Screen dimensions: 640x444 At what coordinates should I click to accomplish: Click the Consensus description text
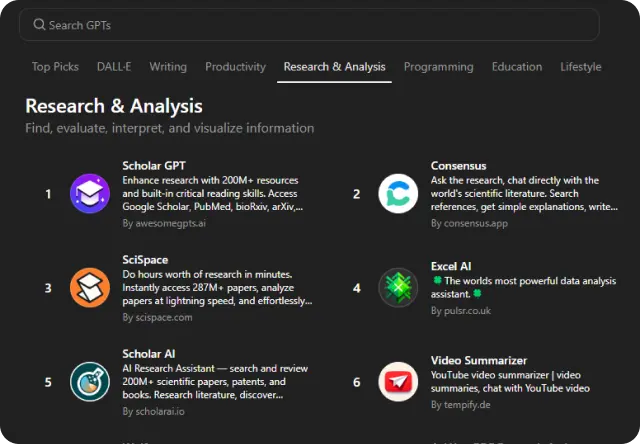524,193
